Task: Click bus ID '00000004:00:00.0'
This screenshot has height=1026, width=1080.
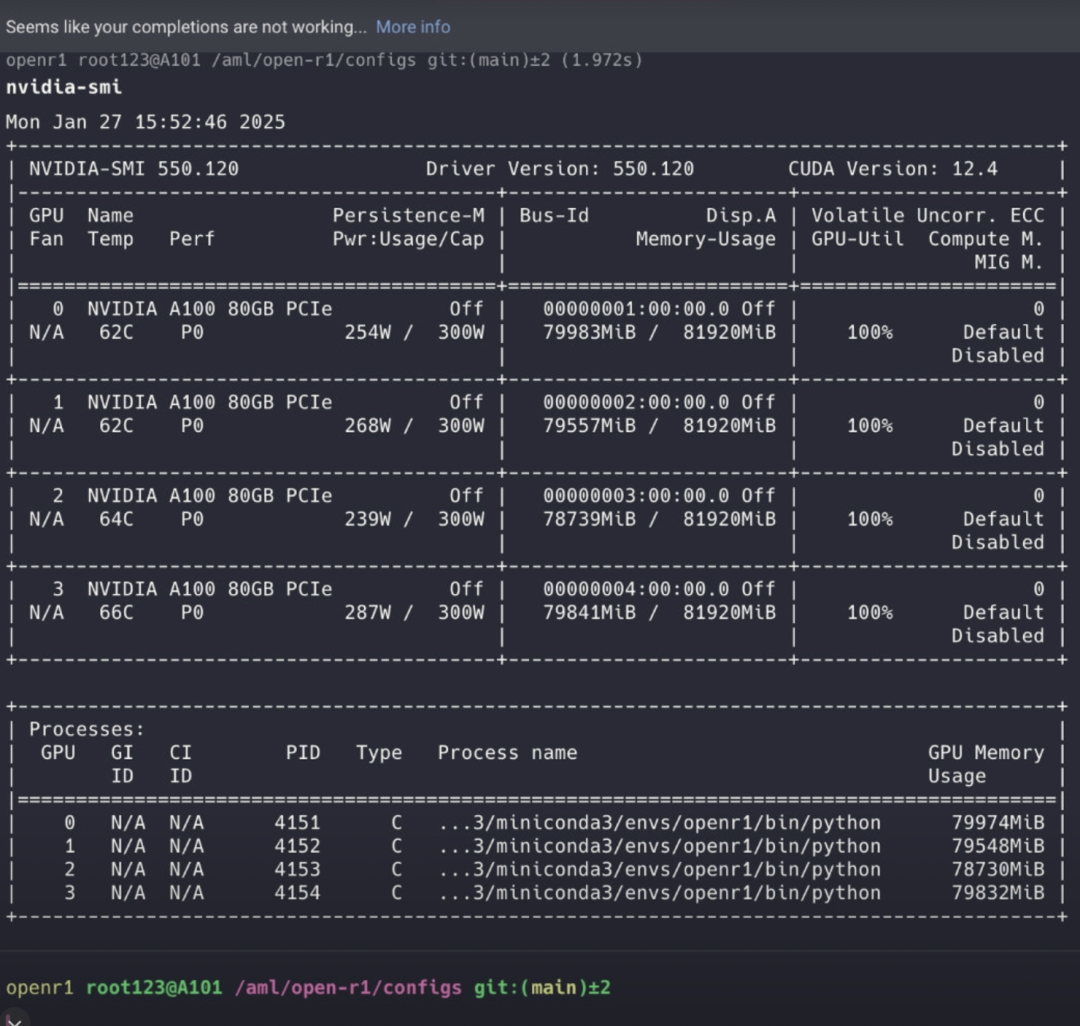Action: pos(636,589)
